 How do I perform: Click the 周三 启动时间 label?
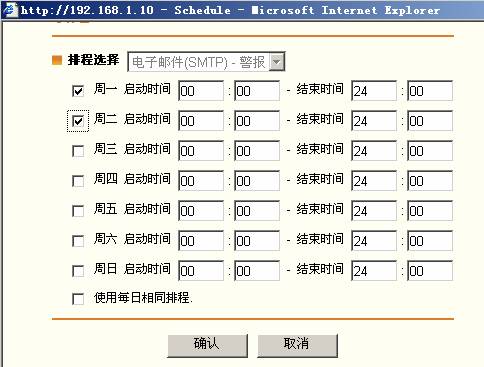(132, 149)
